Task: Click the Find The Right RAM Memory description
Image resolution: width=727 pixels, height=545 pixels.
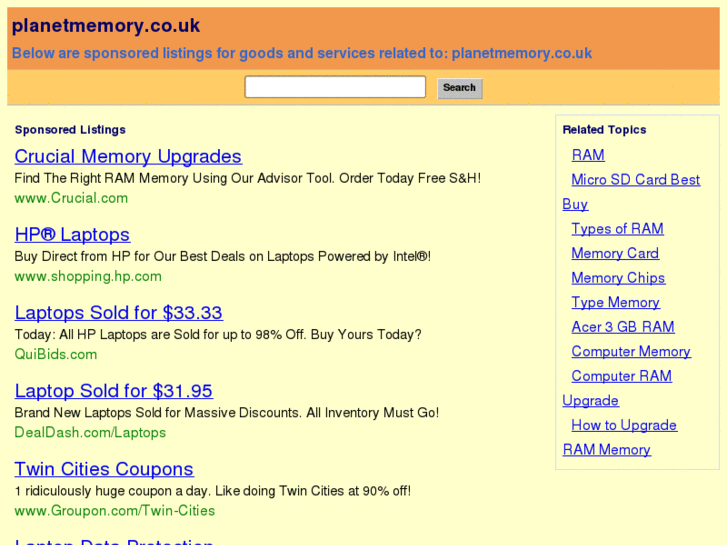Action: [248, 178]
